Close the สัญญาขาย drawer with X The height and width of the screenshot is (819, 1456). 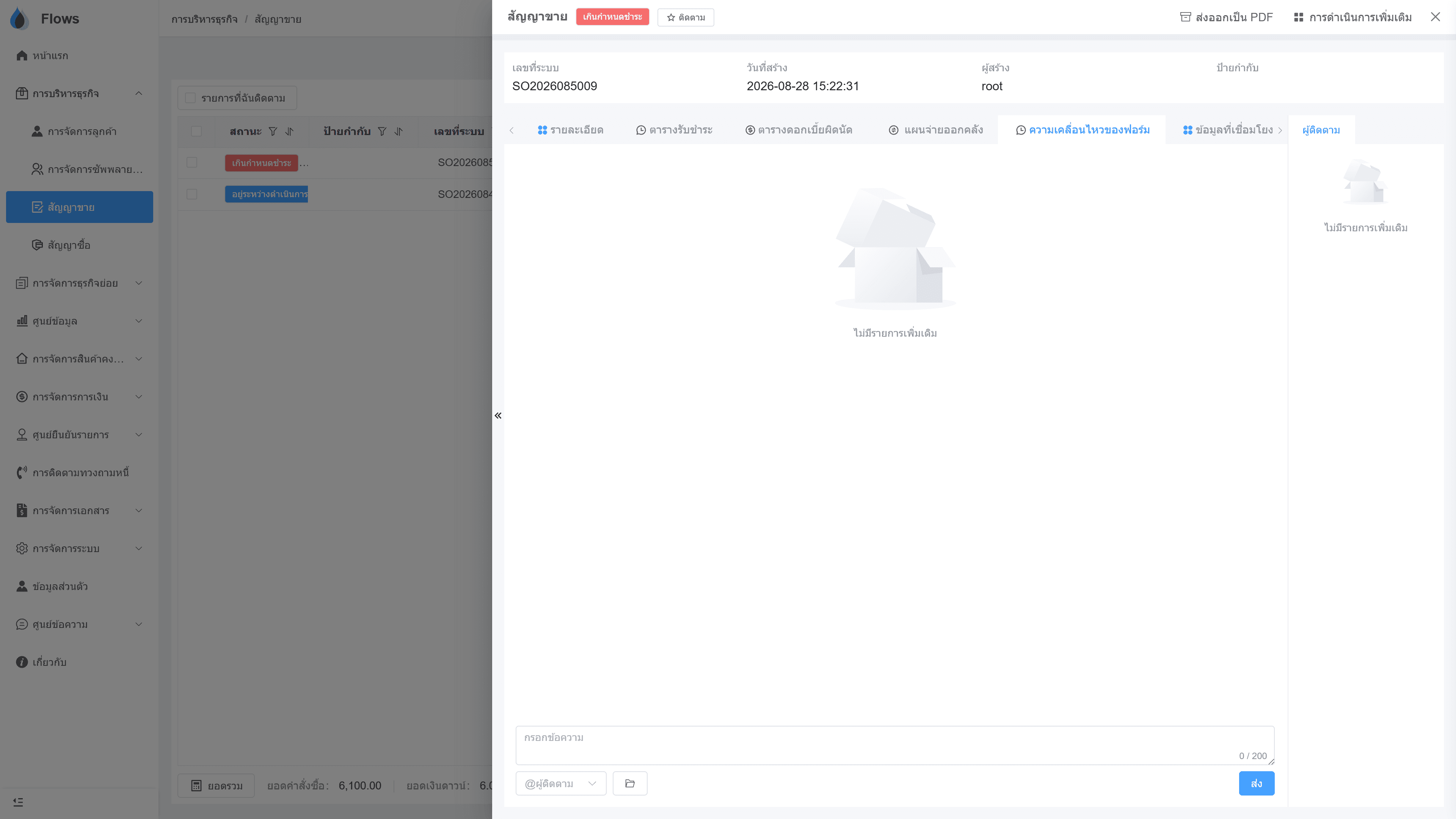pos(1435,17)
